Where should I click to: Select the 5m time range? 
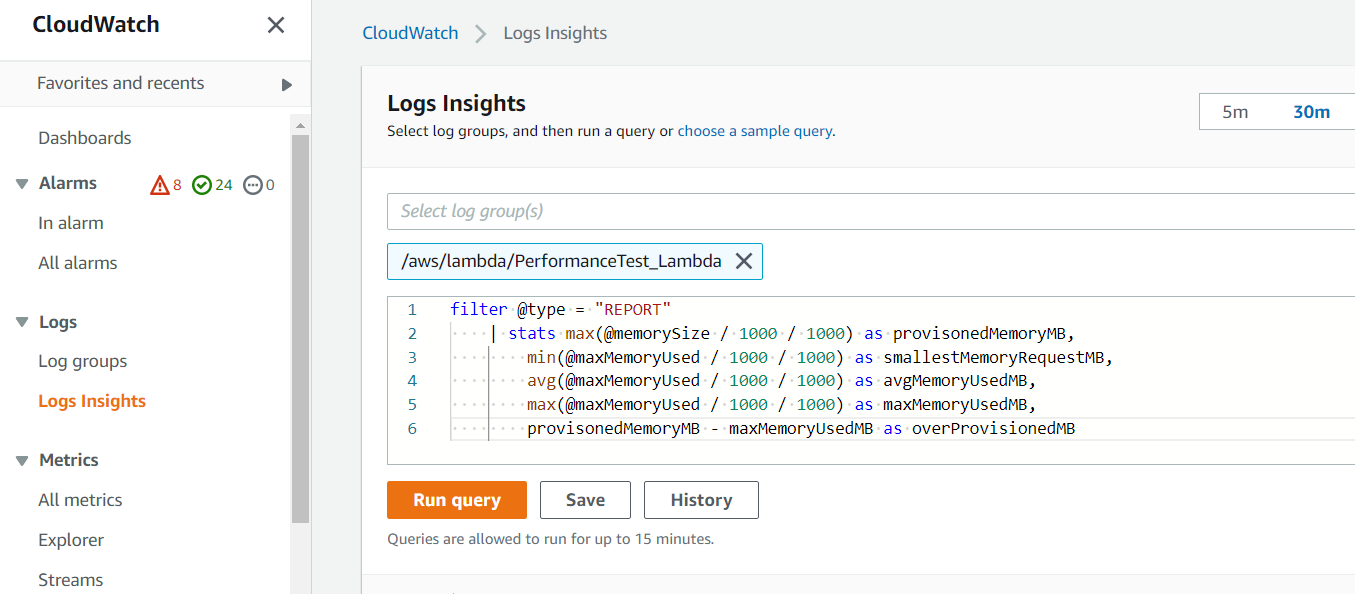point(1235,112)
